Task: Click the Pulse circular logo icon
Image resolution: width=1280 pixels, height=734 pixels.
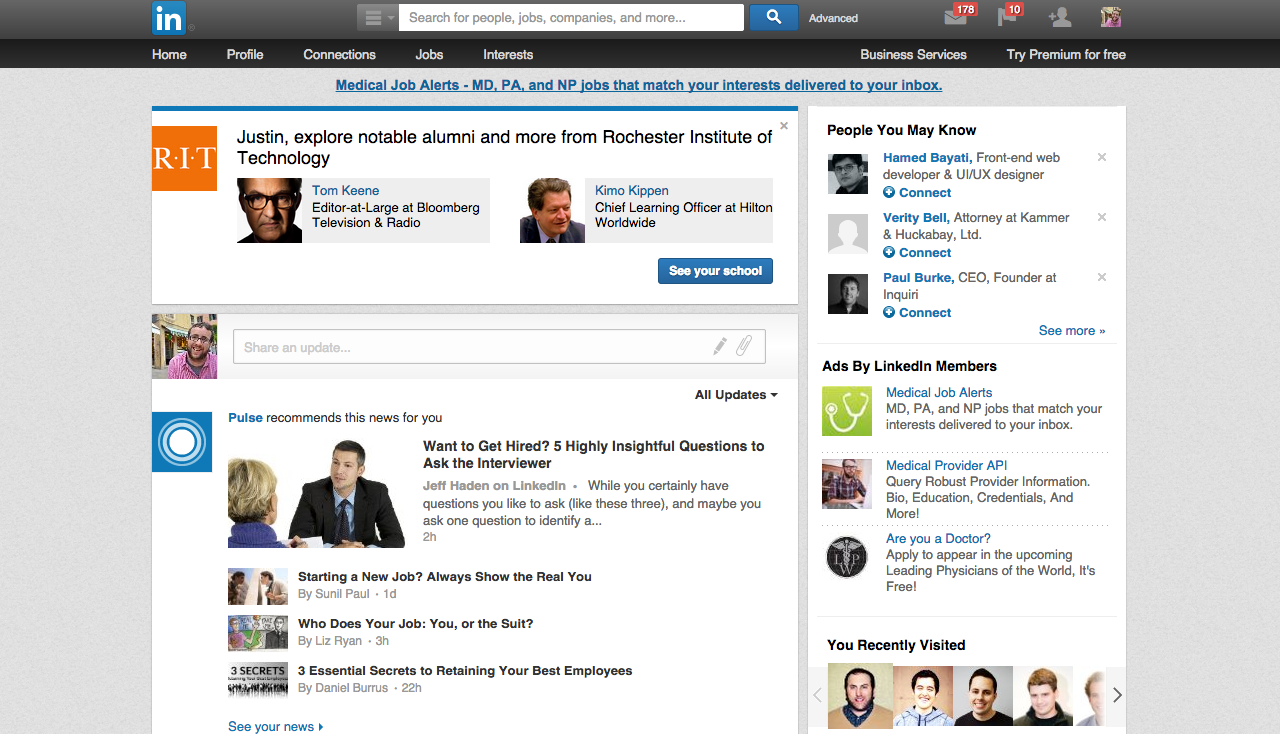Action: tap(182, 442)
